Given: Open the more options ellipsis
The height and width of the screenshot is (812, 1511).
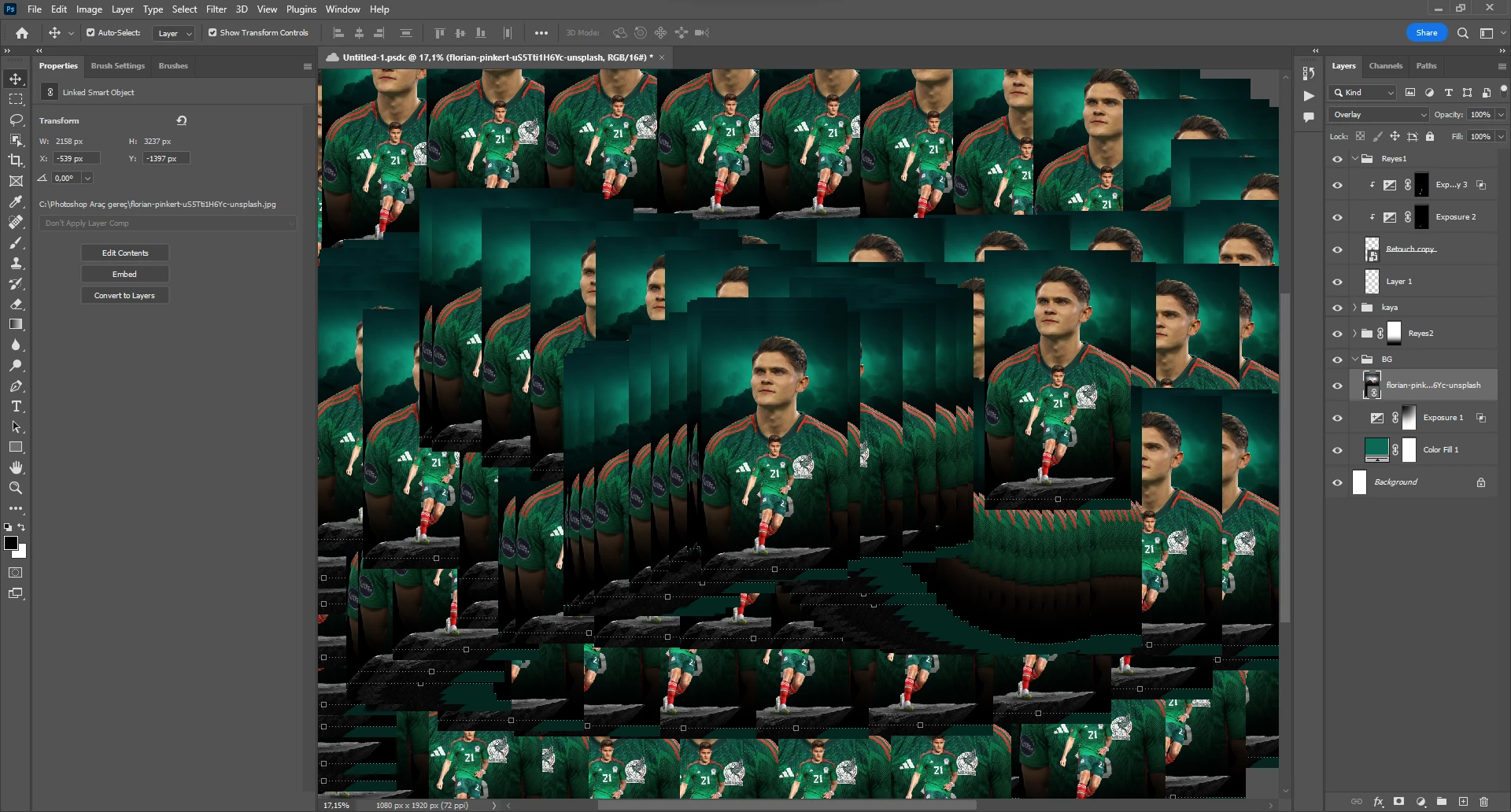Looking at the screenshot, I should (x=541, y=33).
